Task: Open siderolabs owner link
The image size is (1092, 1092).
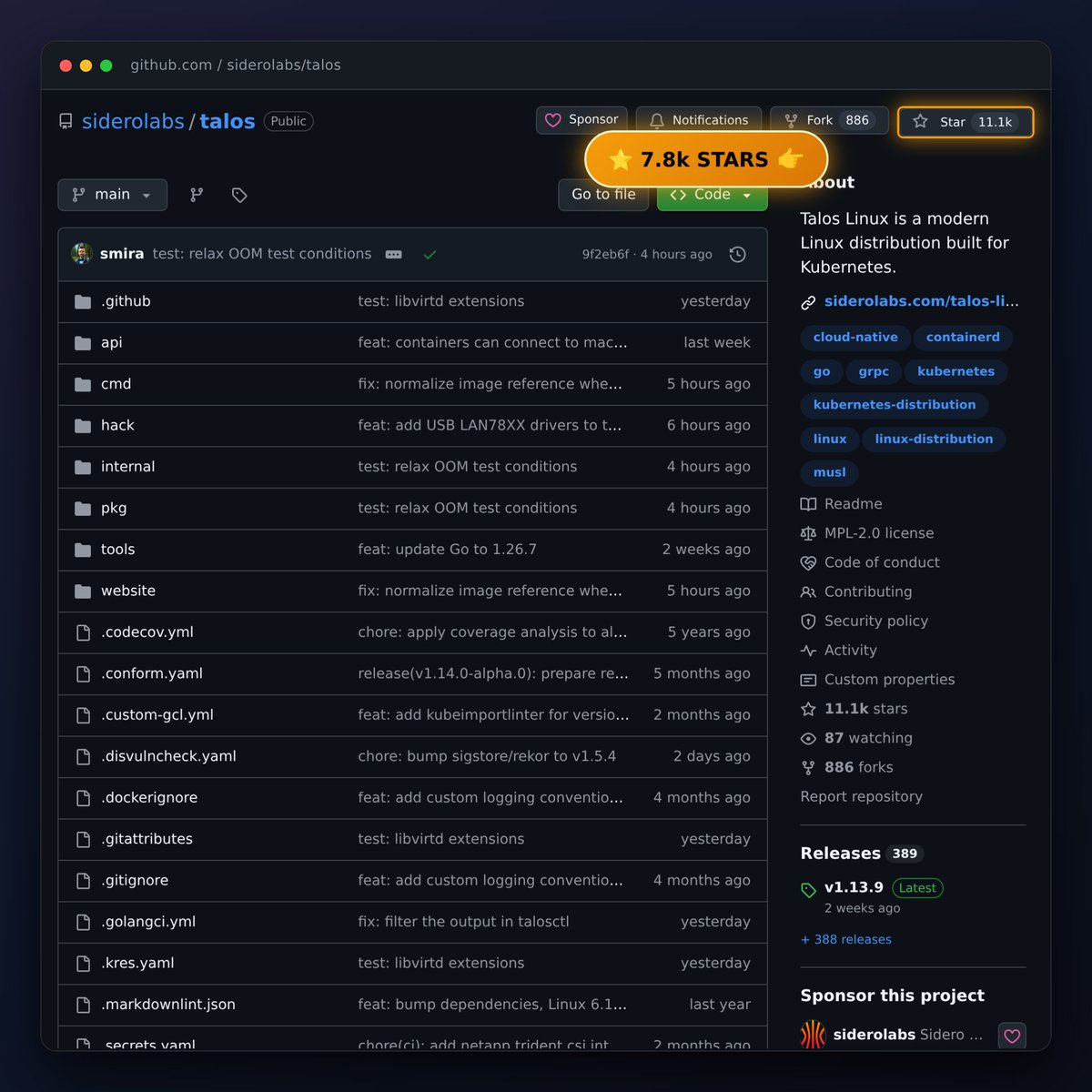Action: (x=133, y=121)
